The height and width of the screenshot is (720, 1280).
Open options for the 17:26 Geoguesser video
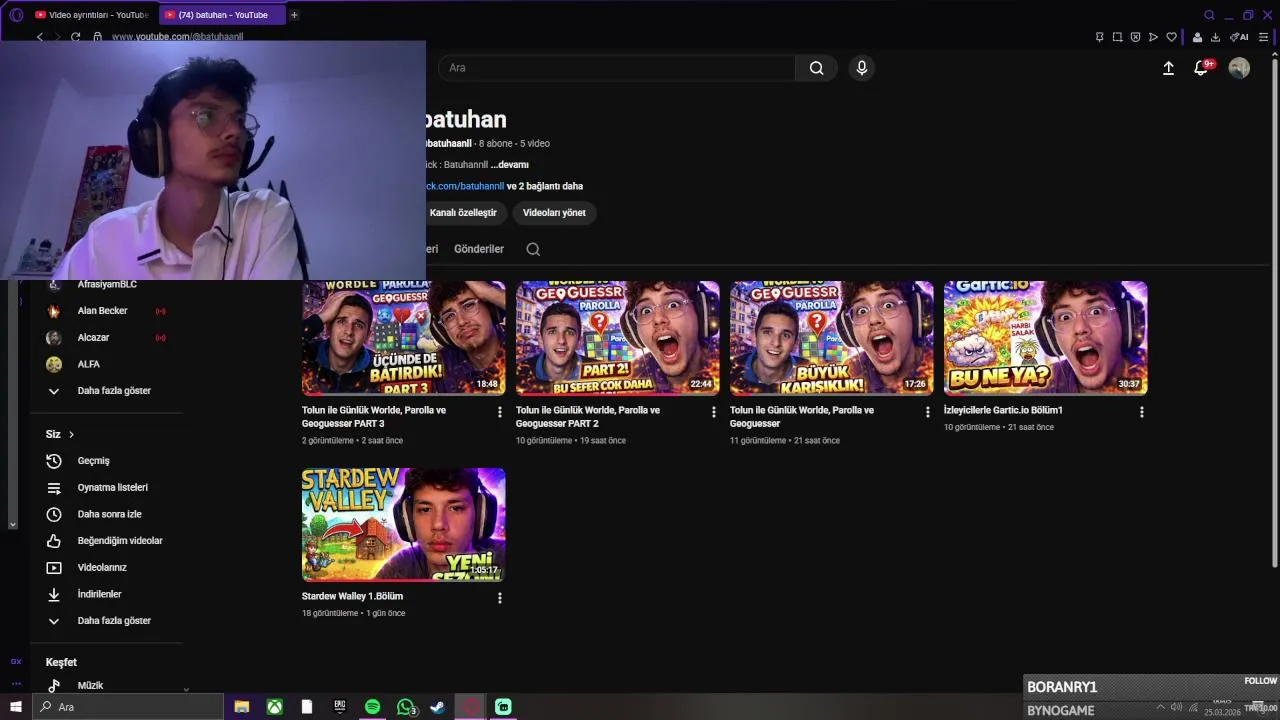click(928, 412)
